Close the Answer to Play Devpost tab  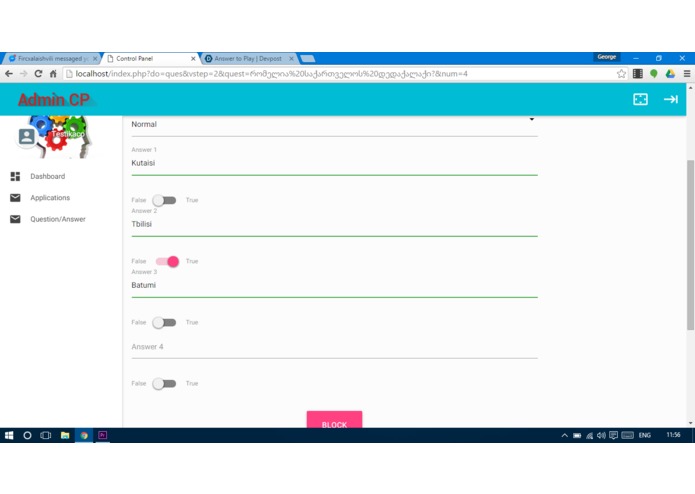291,58
